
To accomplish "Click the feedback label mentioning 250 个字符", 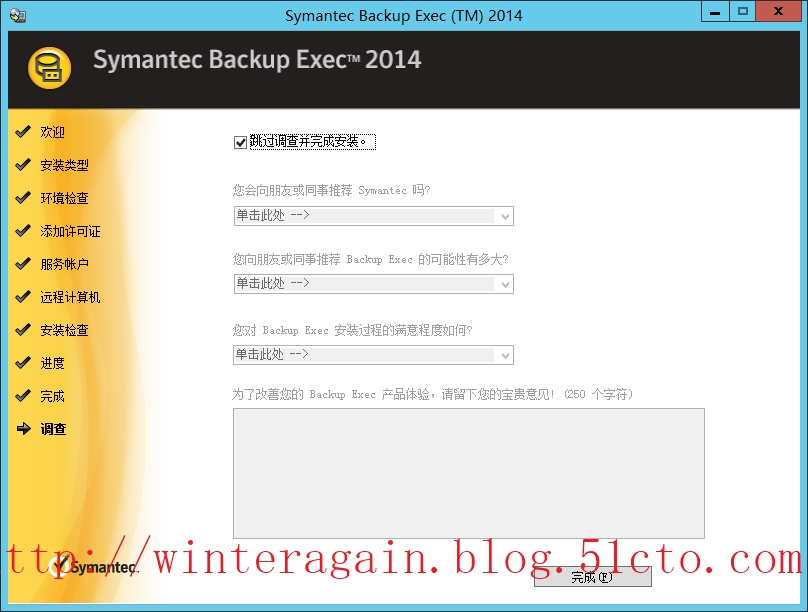I will [x=432, y=395].
